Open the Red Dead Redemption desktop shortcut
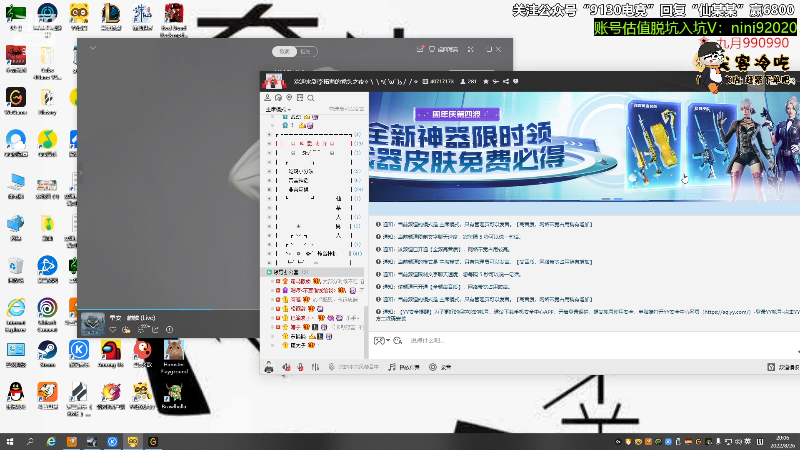 pos(174,20)
